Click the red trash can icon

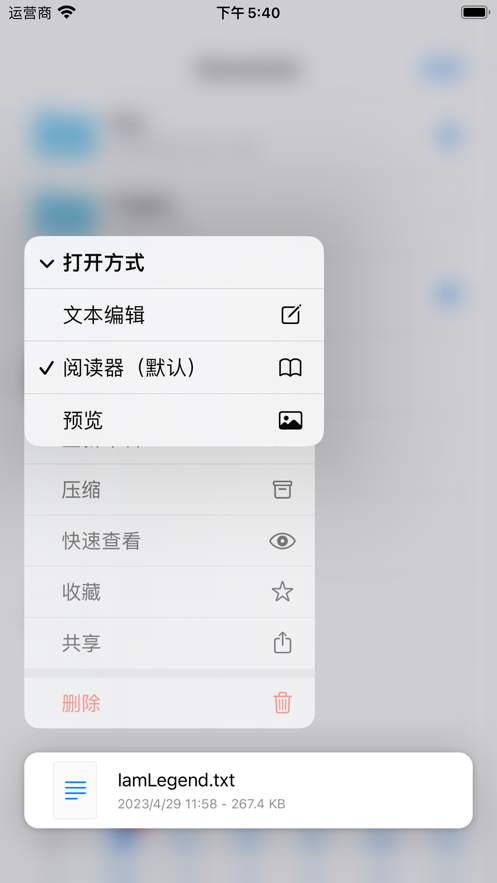click(x=283, y=703)
